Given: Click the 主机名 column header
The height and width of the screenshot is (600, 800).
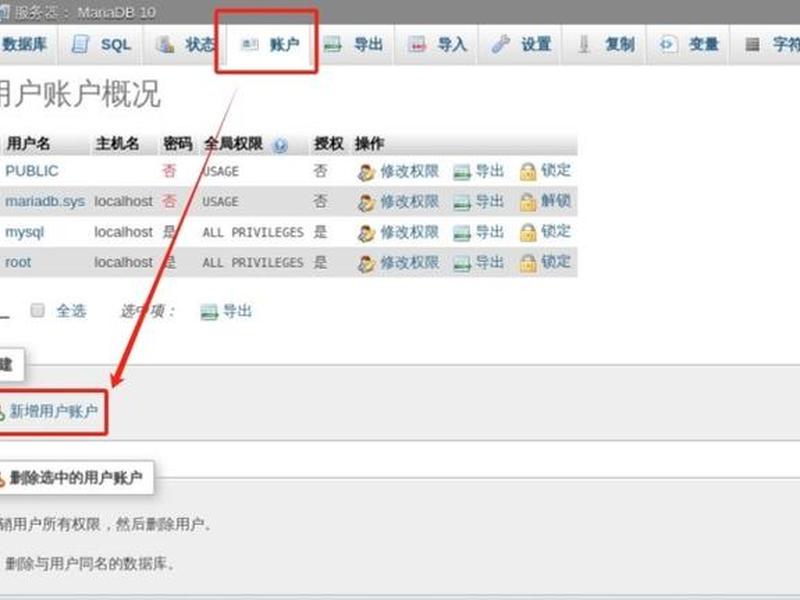Looking at the screenshot, I should tap(117, 143).
